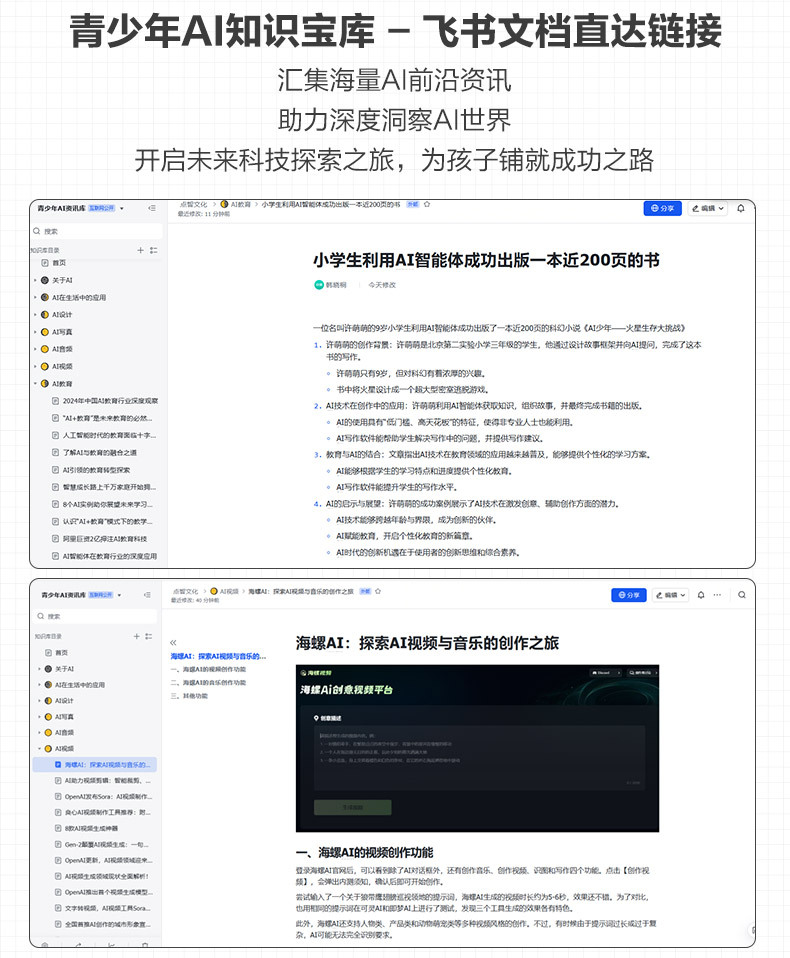
Task: Click tree layout icon beside 知识库目录 in 小学生 window
Action: 153,250
